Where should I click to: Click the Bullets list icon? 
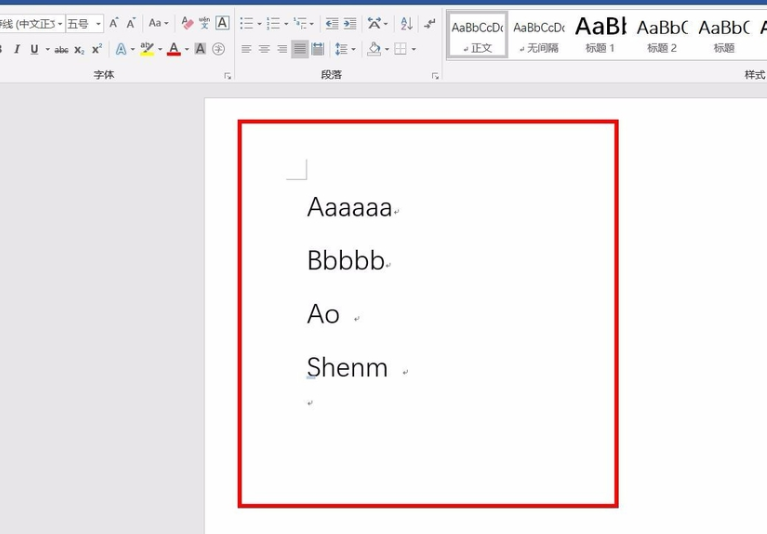(x=247, y=23)
